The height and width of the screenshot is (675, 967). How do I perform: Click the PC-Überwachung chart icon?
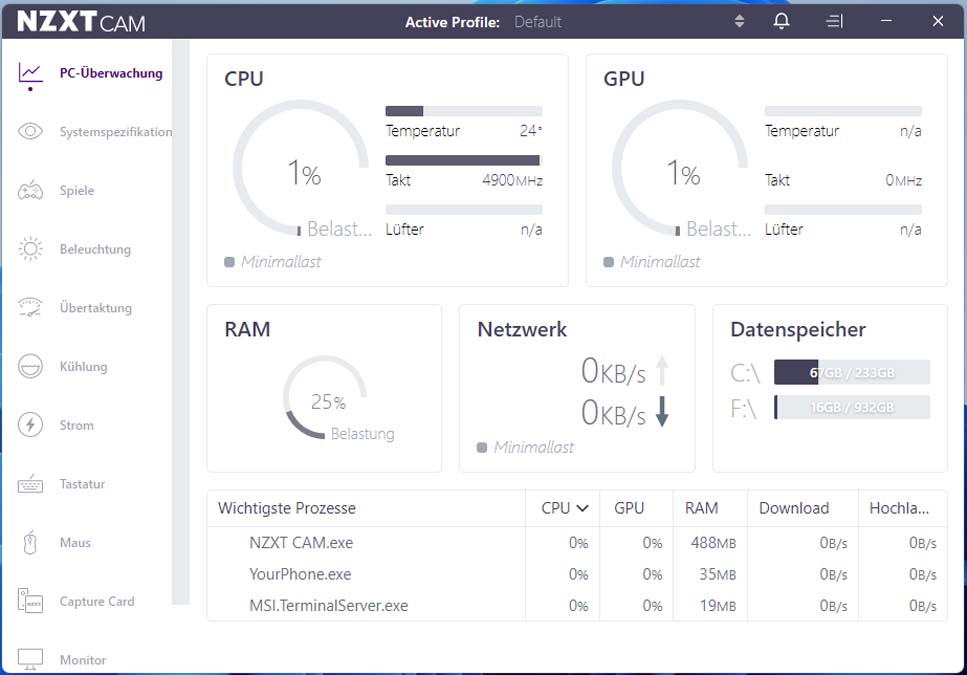coord(30,73)
